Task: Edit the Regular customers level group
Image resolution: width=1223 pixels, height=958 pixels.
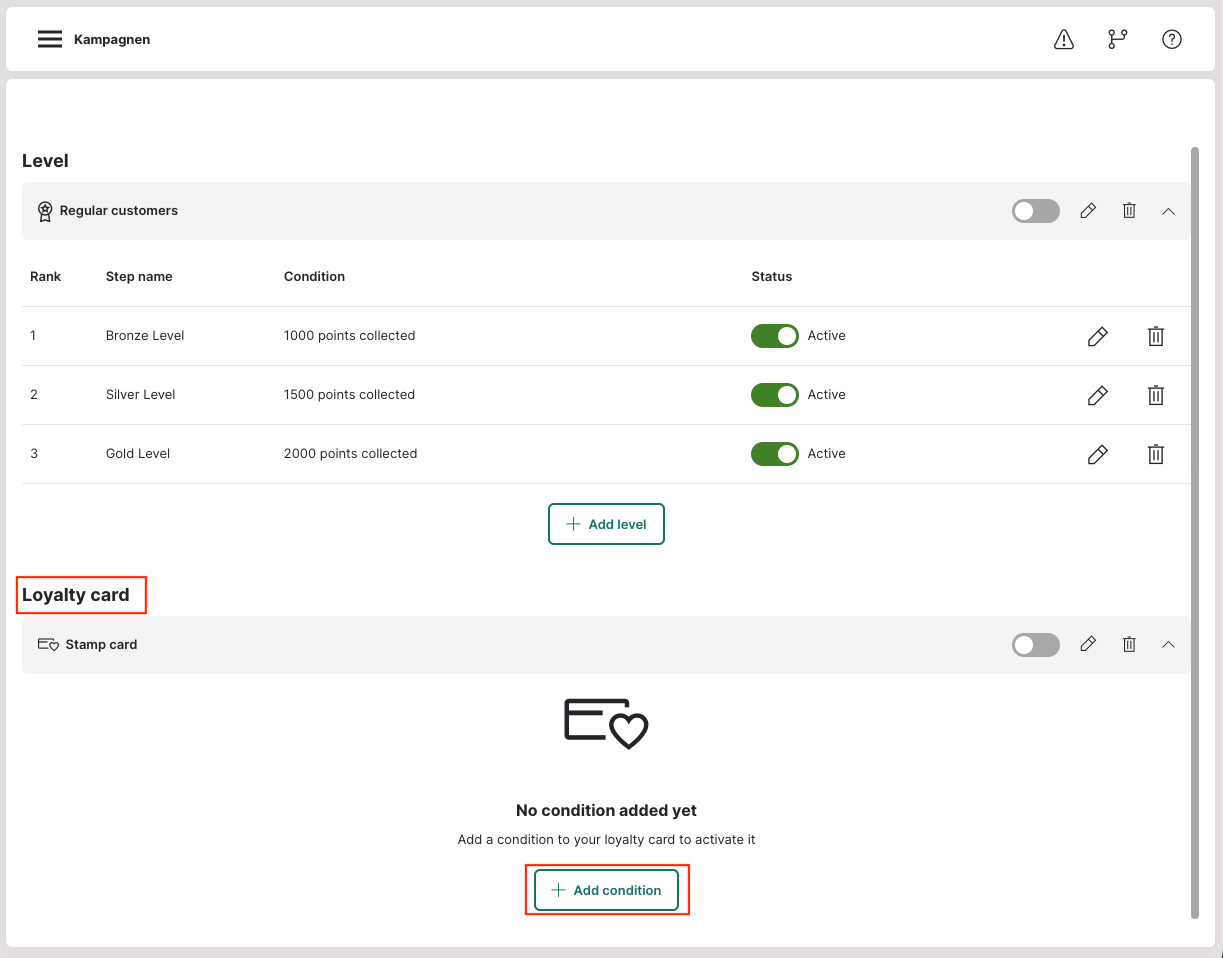Action: (x=1088, y=211)
